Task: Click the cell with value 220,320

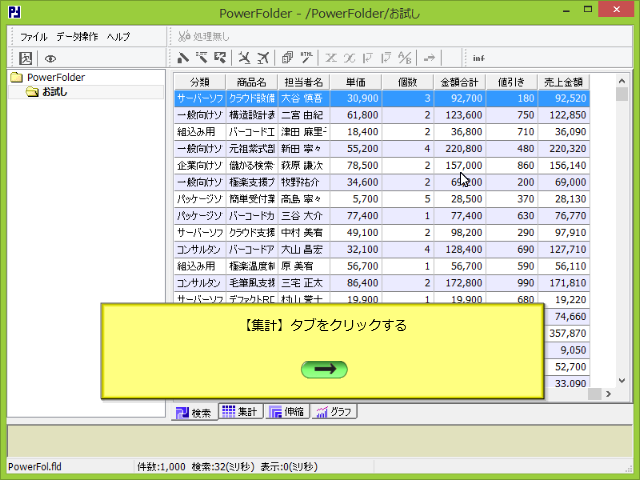Action: pyautogui.click(x=563, y=149)
